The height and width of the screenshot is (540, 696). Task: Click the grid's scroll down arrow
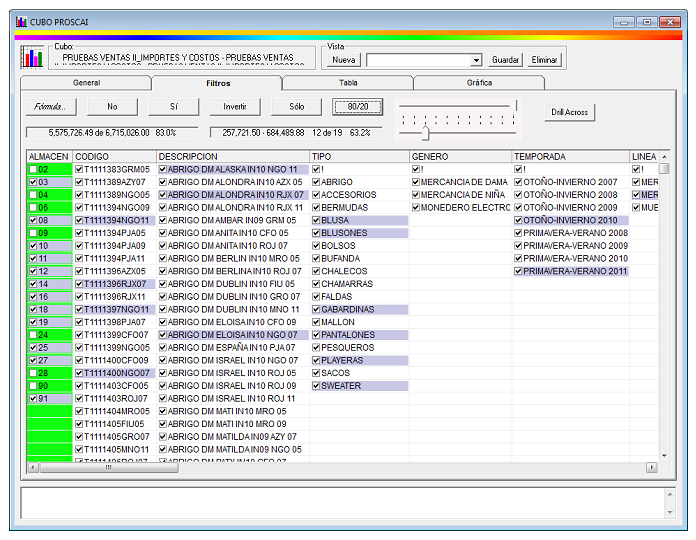pyautogui.click(x=664, y=456)
